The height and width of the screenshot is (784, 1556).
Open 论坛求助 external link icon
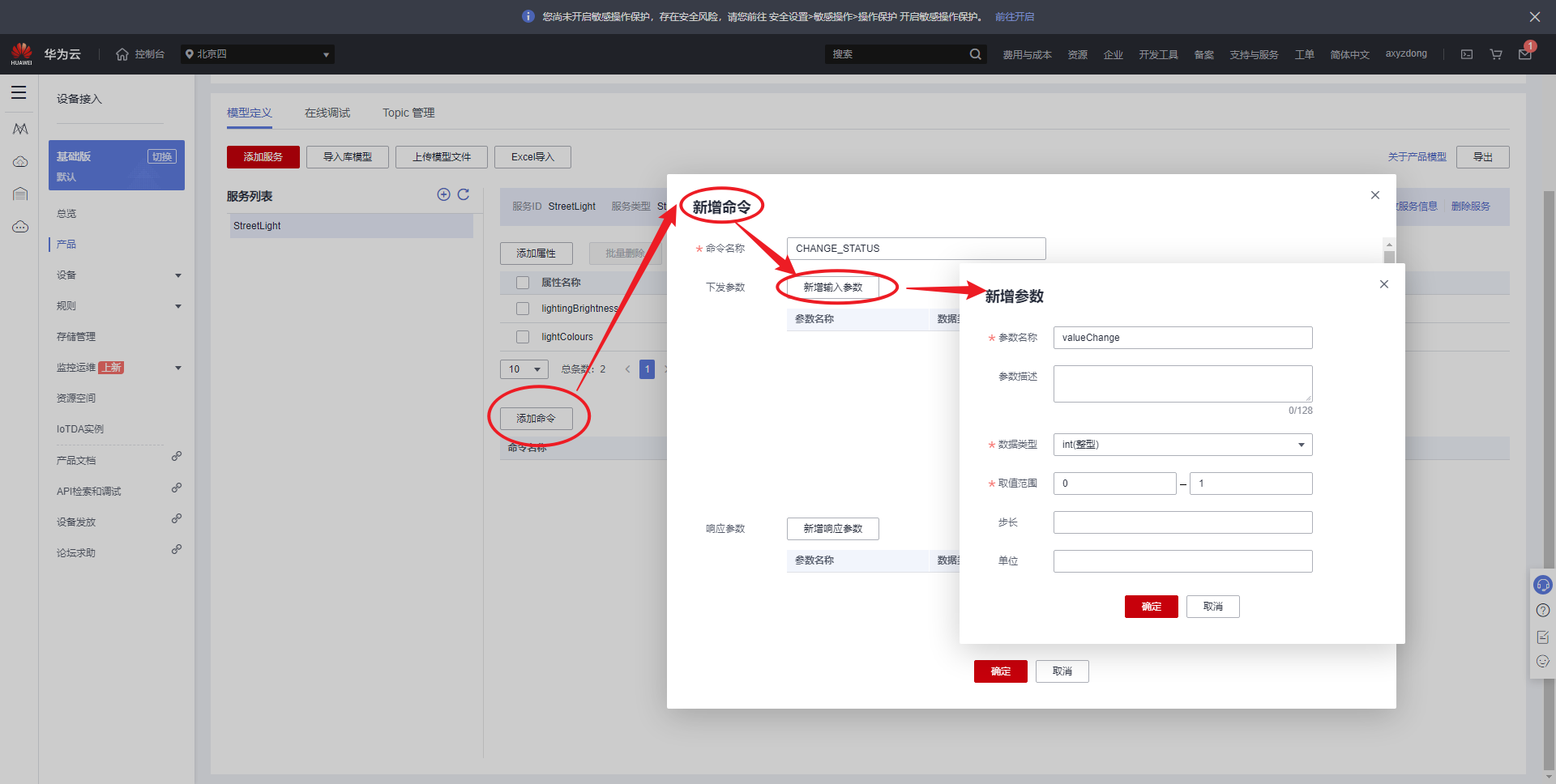point(177,549)
